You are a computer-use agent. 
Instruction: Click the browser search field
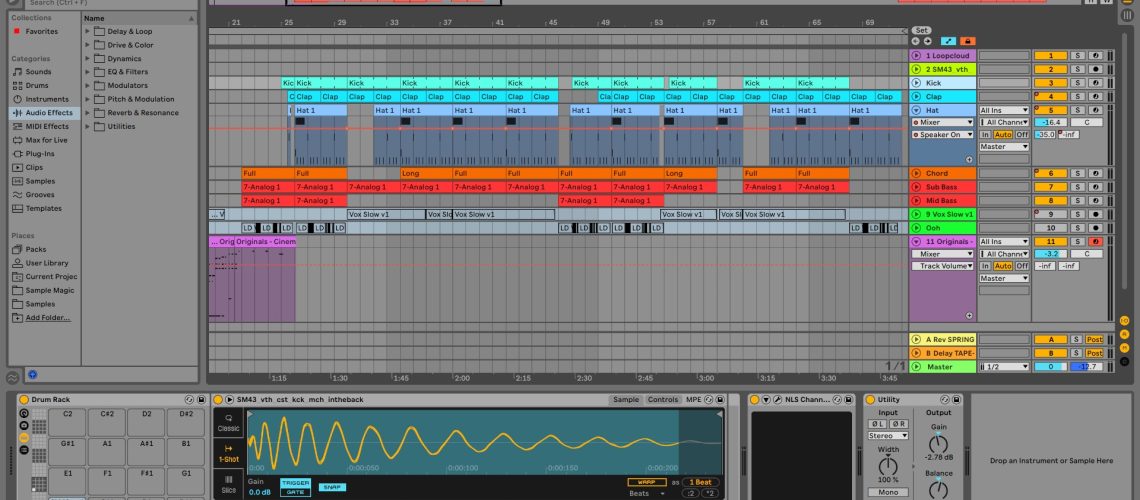pyautogui.click(x=111, y=3)
